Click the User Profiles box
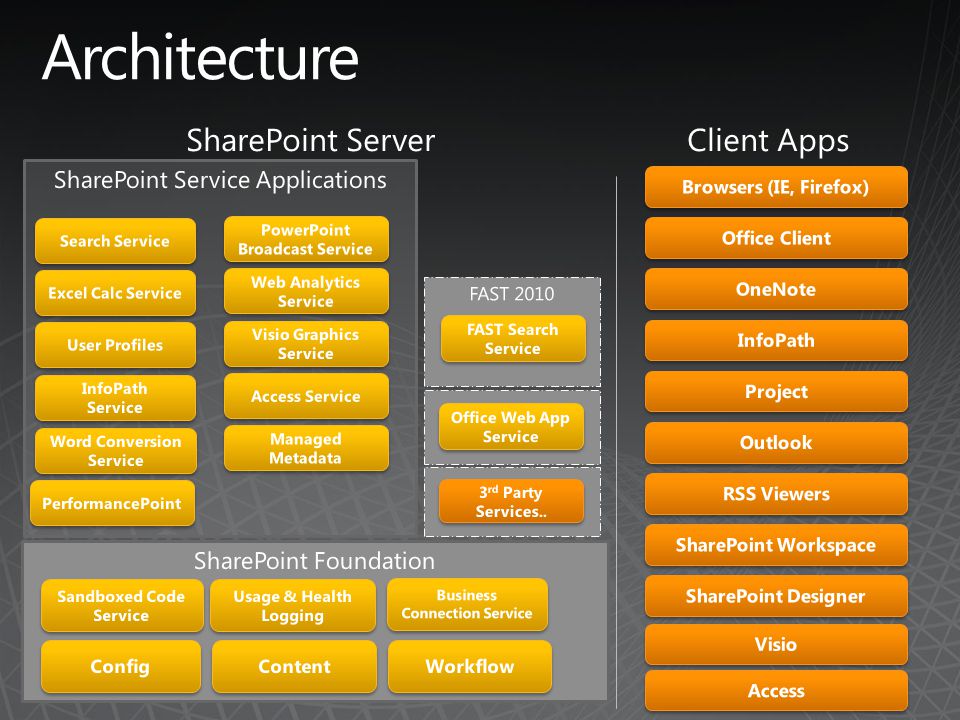The width and height of the screenshot is (960, 720). [x=115, y=345]
